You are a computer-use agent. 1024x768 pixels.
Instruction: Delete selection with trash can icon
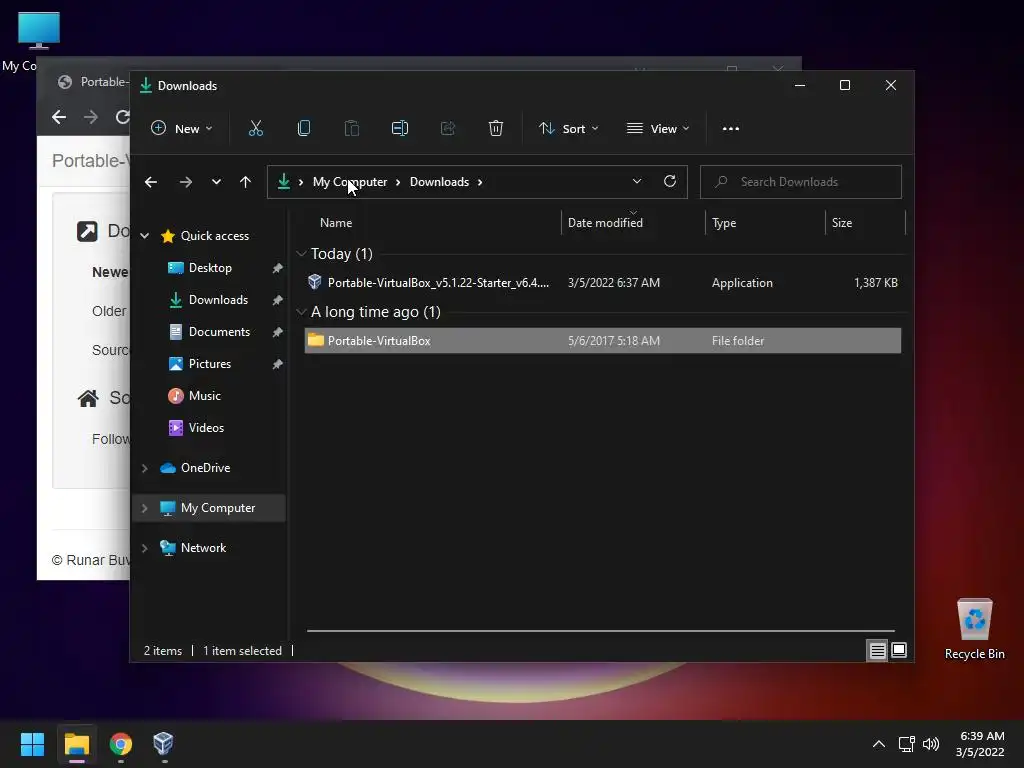coord(496,129)
